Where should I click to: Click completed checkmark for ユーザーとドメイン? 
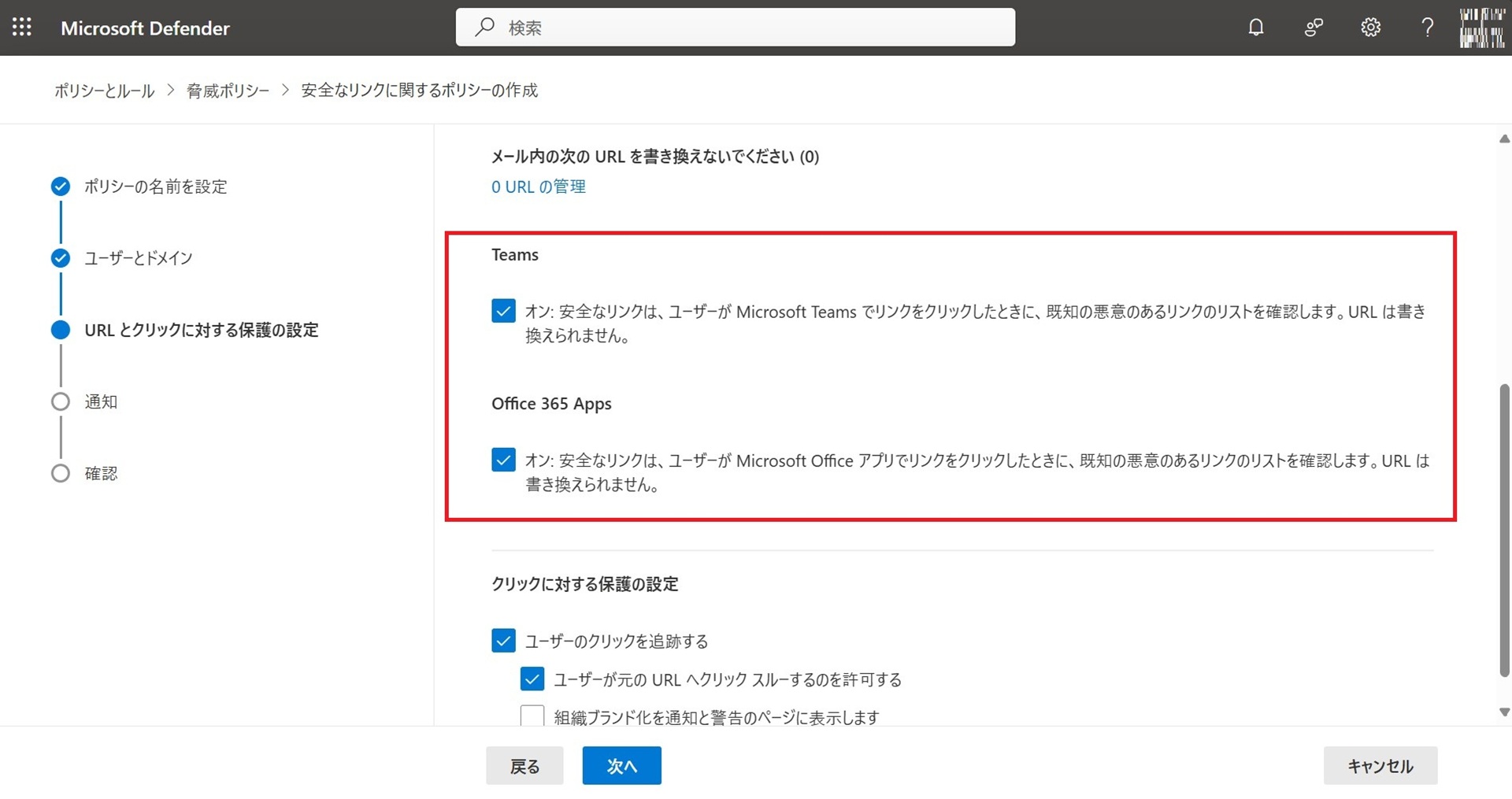tap(61, 258)
